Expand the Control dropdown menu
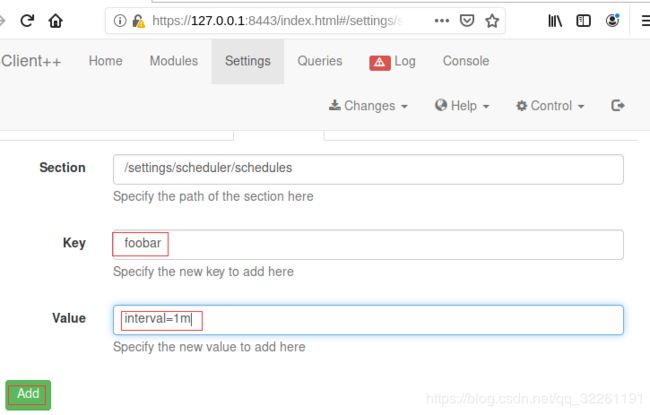Viewport: 650px width, 415px height. [550, 106]
